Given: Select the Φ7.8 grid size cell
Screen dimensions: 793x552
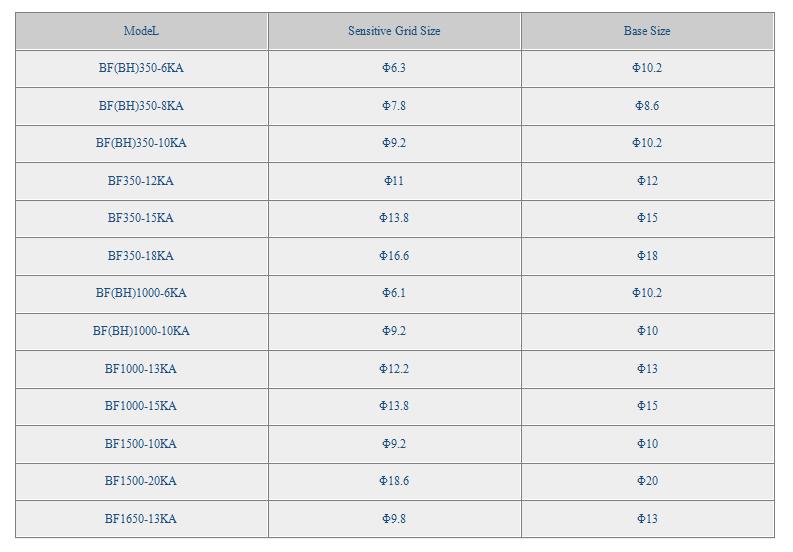Looking at the screenshot, I should [394, 106].
